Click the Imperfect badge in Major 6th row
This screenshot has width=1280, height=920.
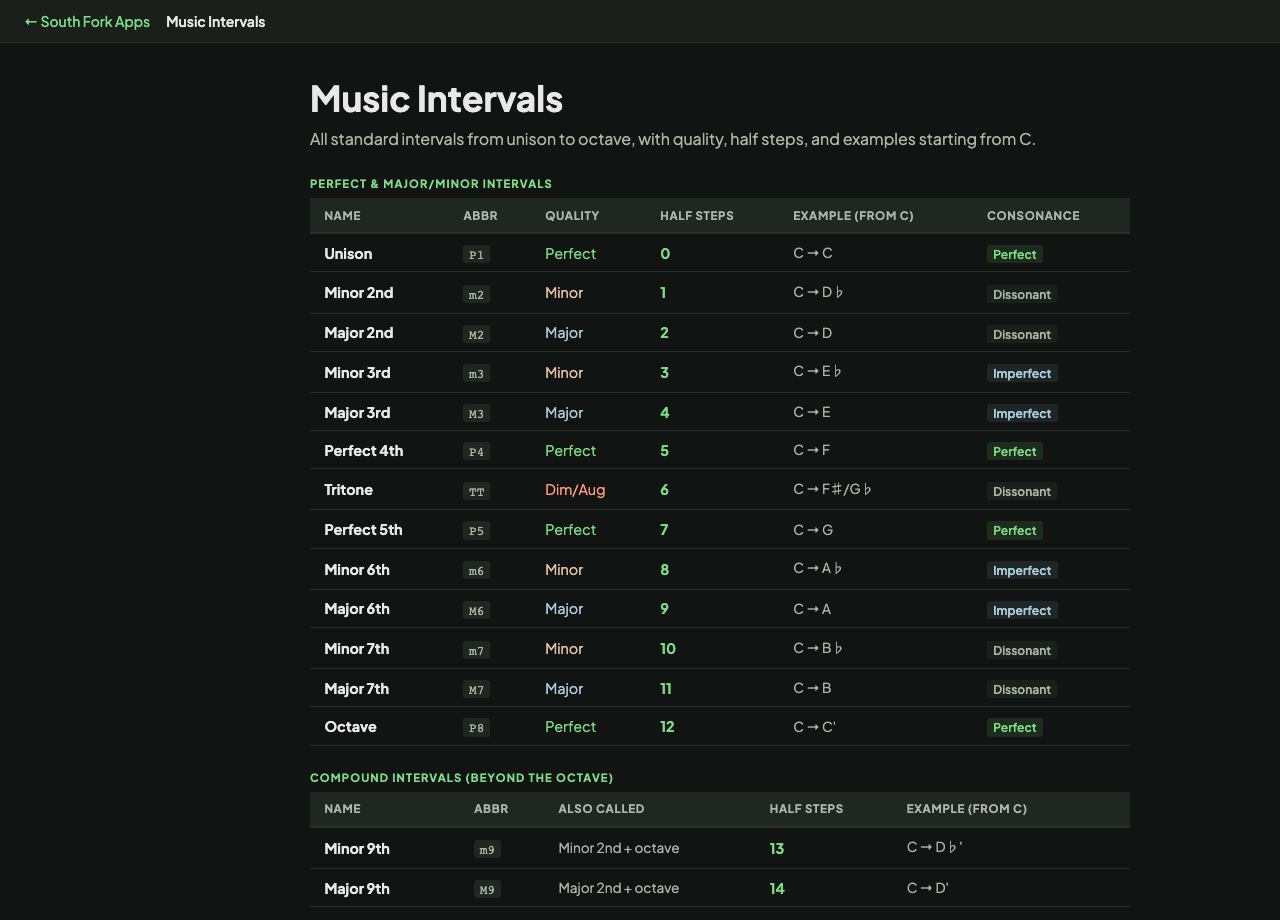tap(1022, 611)
